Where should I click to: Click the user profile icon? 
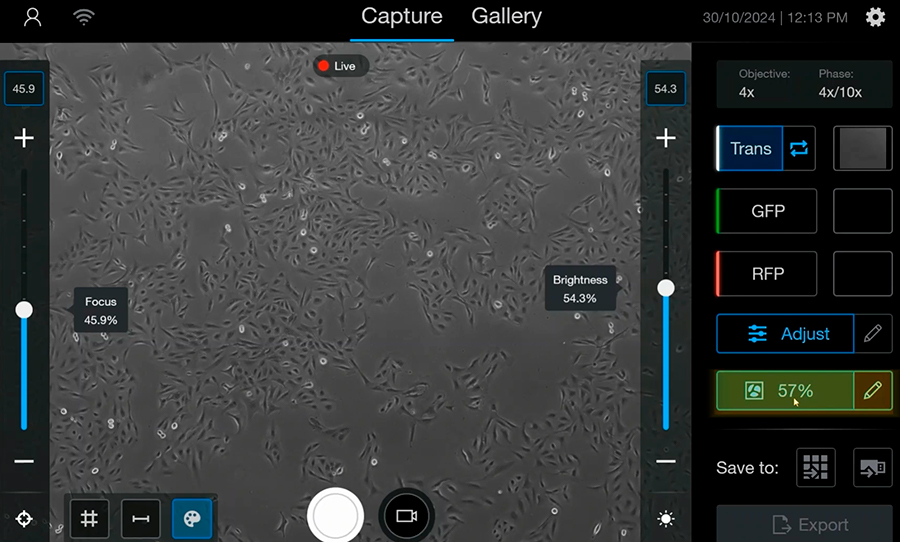click(33, 17)
